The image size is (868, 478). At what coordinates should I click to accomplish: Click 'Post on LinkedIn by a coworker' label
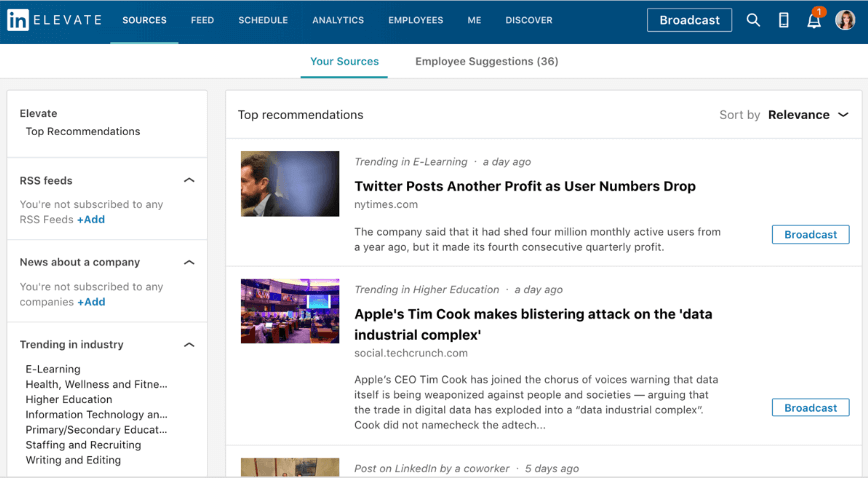coord(432,469)
